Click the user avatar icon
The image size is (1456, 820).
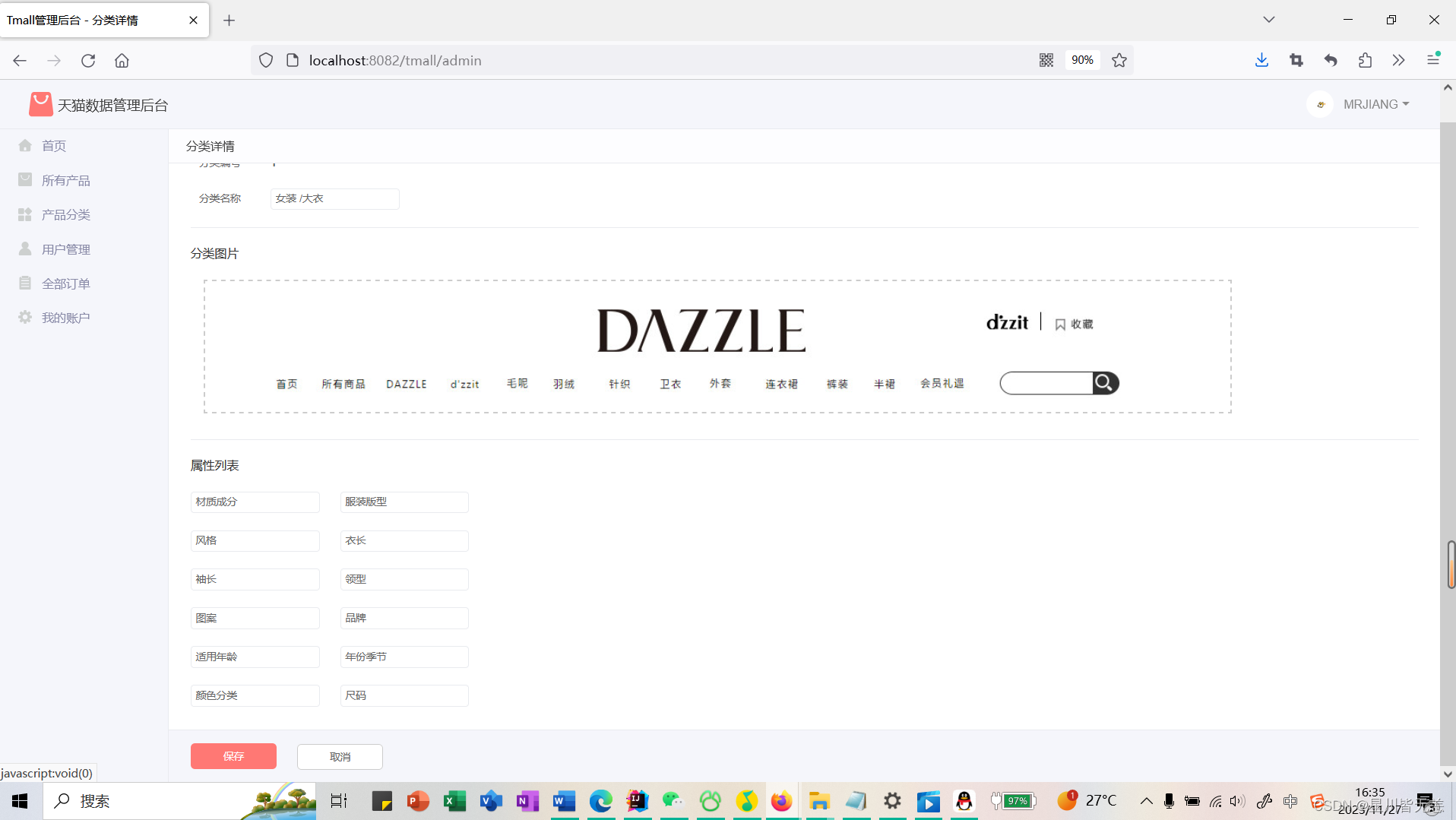click(1320, 104)
